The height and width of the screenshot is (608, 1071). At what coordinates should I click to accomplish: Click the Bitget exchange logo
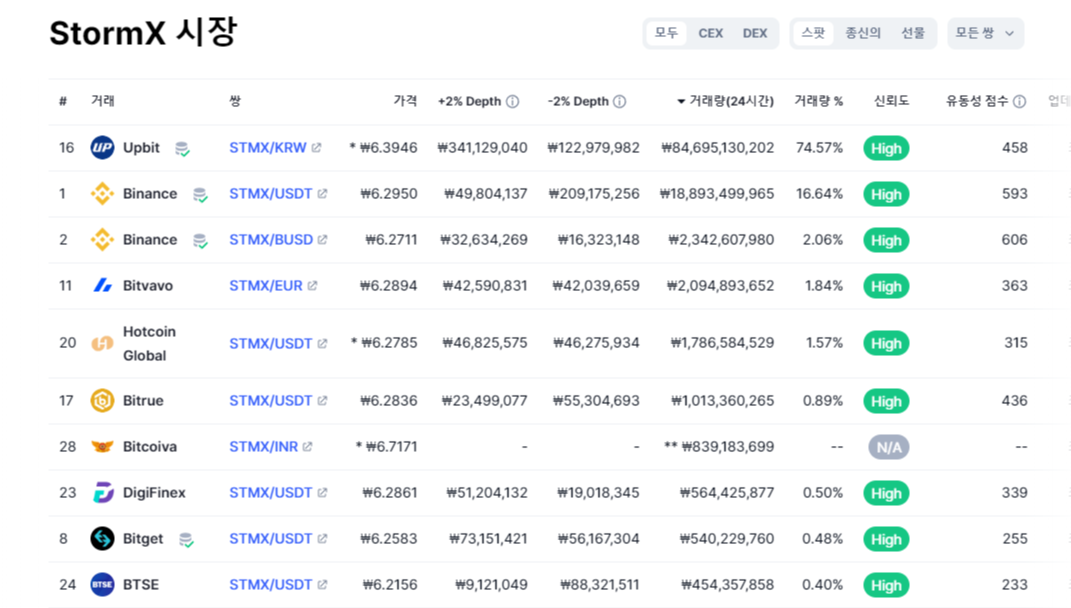[102, 538]
